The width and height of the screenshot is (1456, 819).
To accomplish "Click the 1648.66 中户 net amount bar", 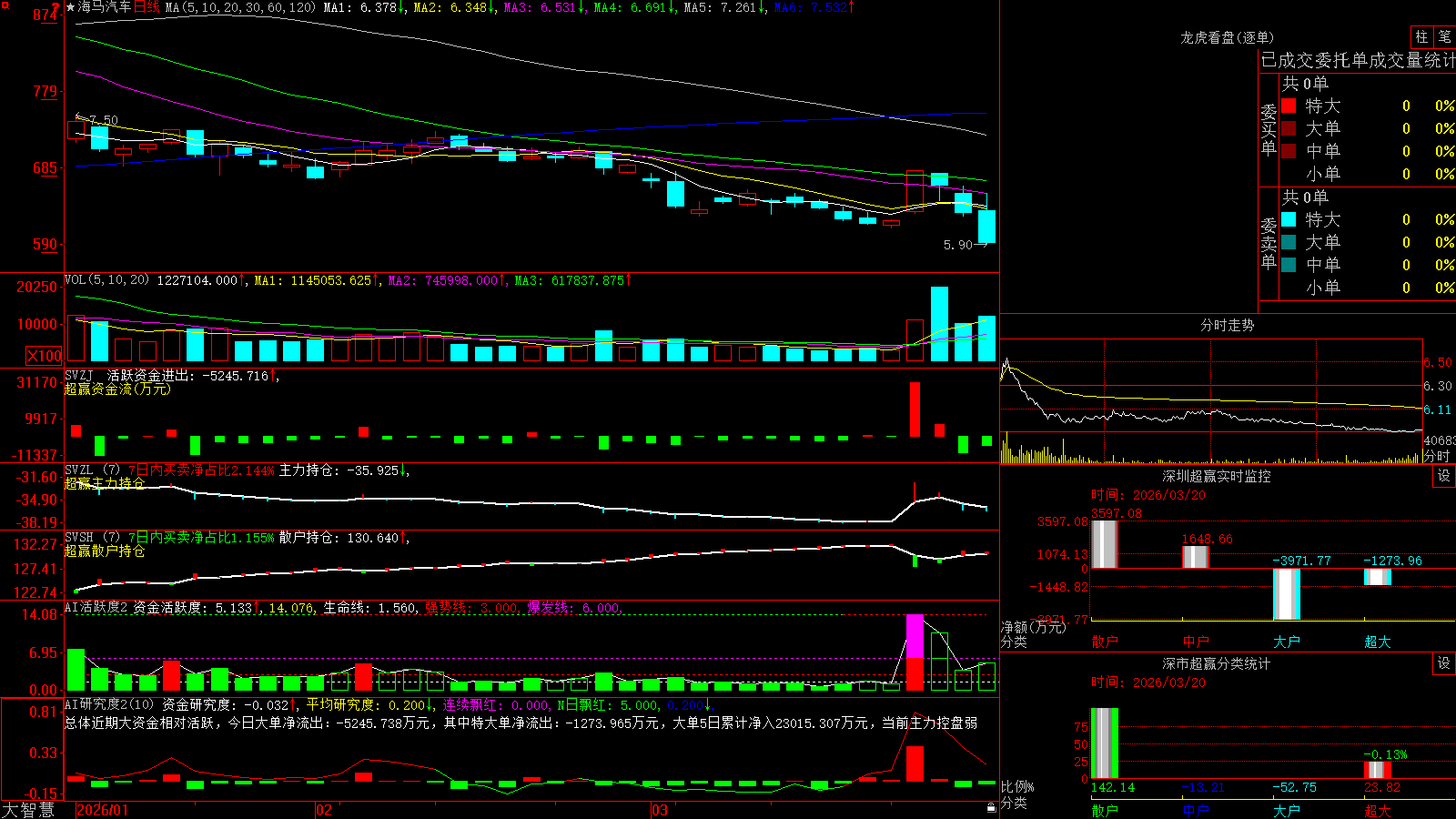I will 1196,557.
